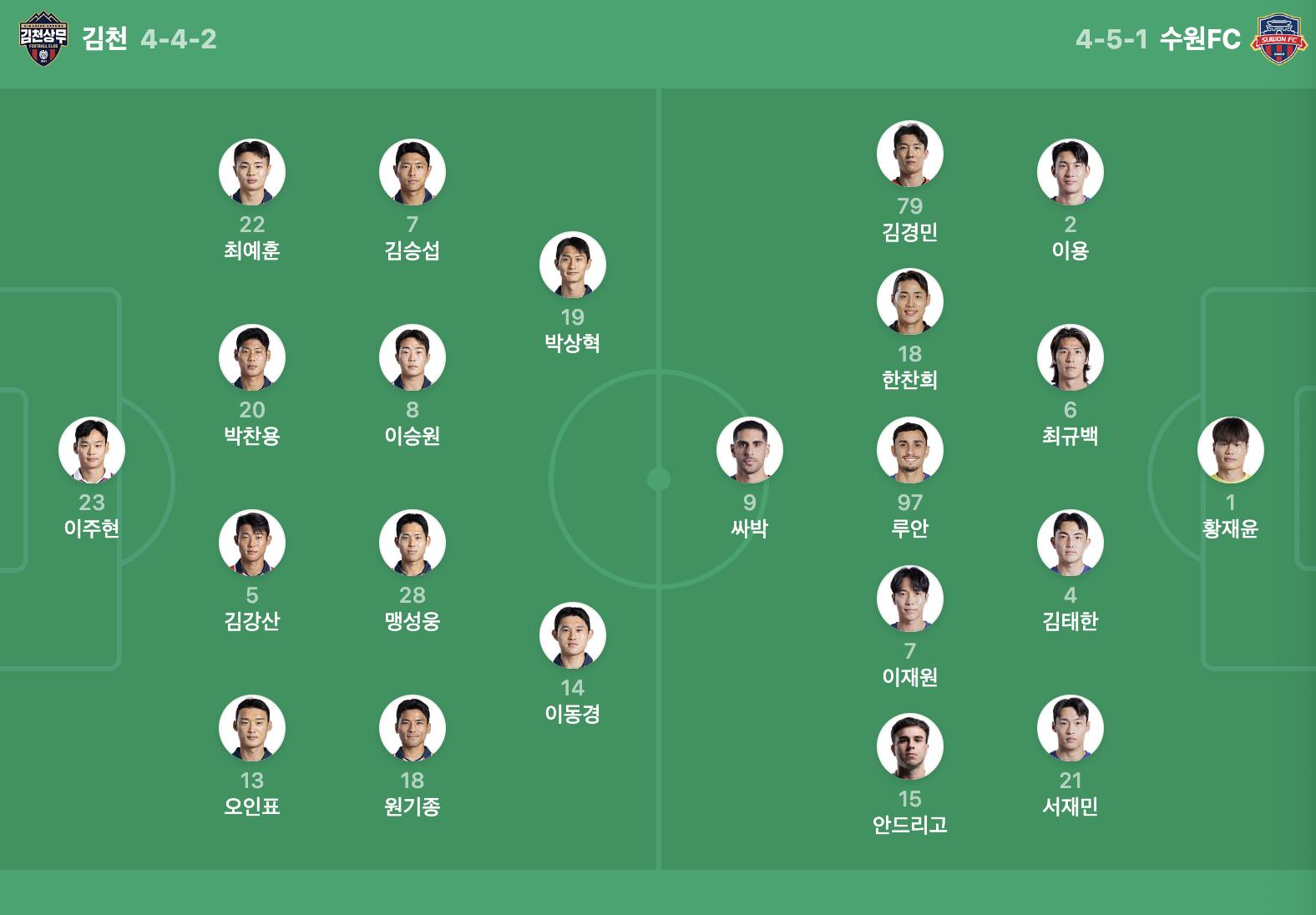Click 김승섭's number 7 avatar
The image size is (1316, 915).
coord(413,173)
